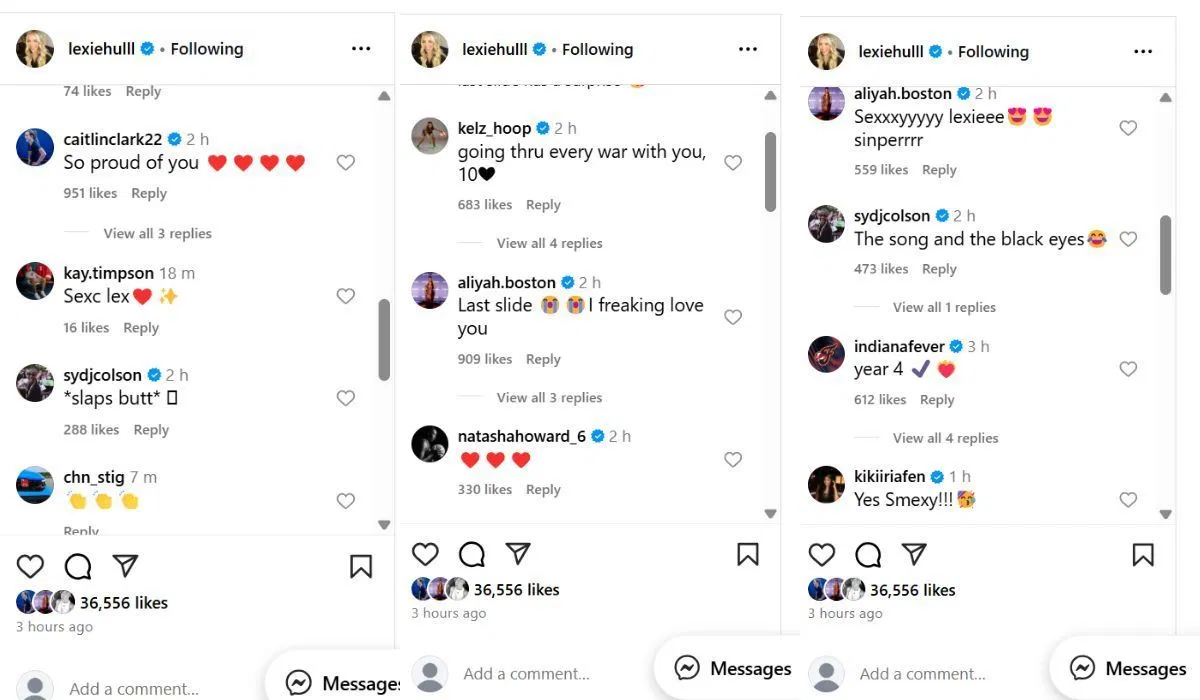Viewport: 1200px width, 700px height.
Task: Like kelz_hoop's comment with the heart
Action: pyautogui.click(x=733, y=163)
